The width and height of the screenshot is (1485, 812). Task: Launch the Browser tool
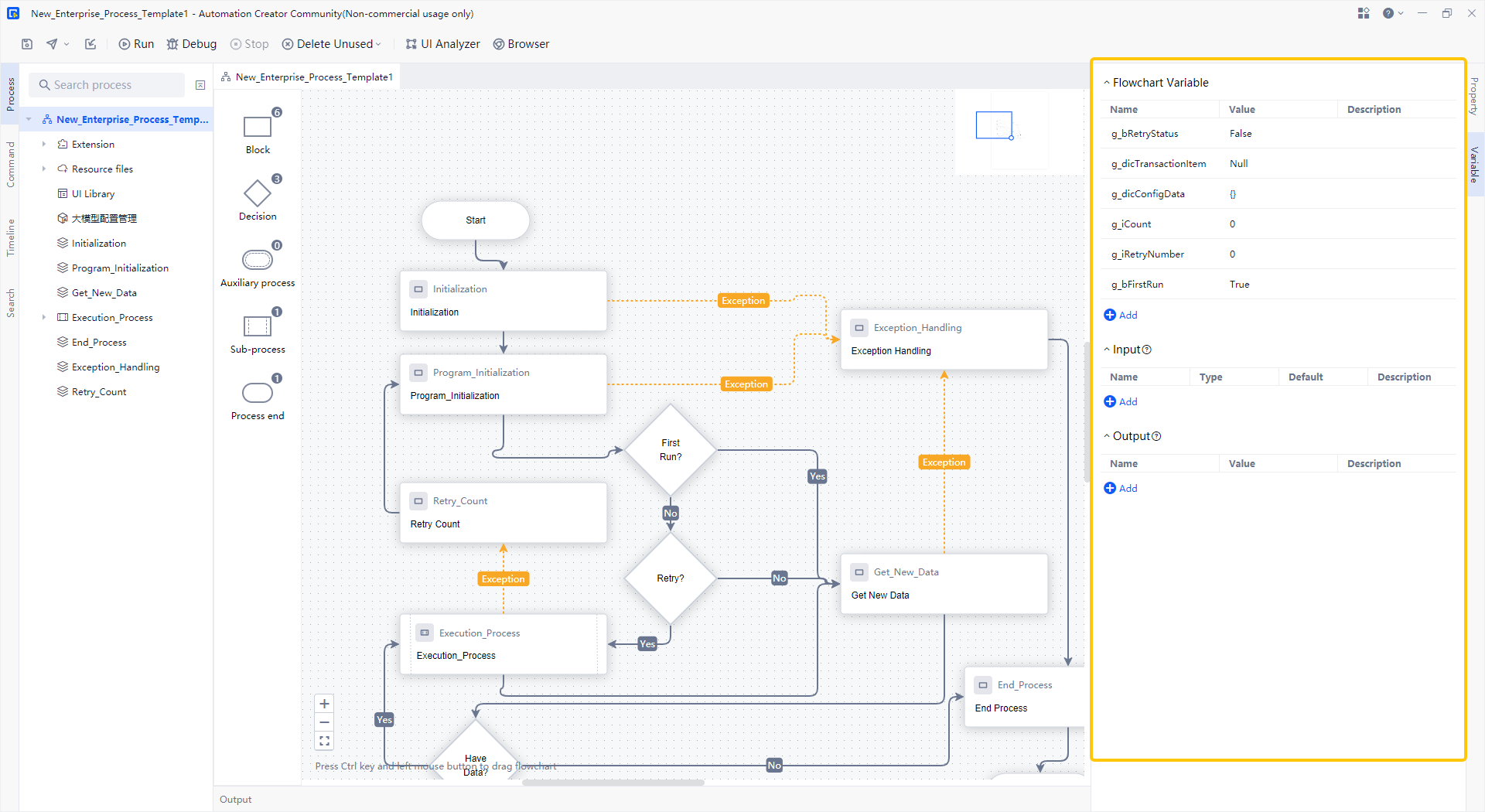point(521,44)
